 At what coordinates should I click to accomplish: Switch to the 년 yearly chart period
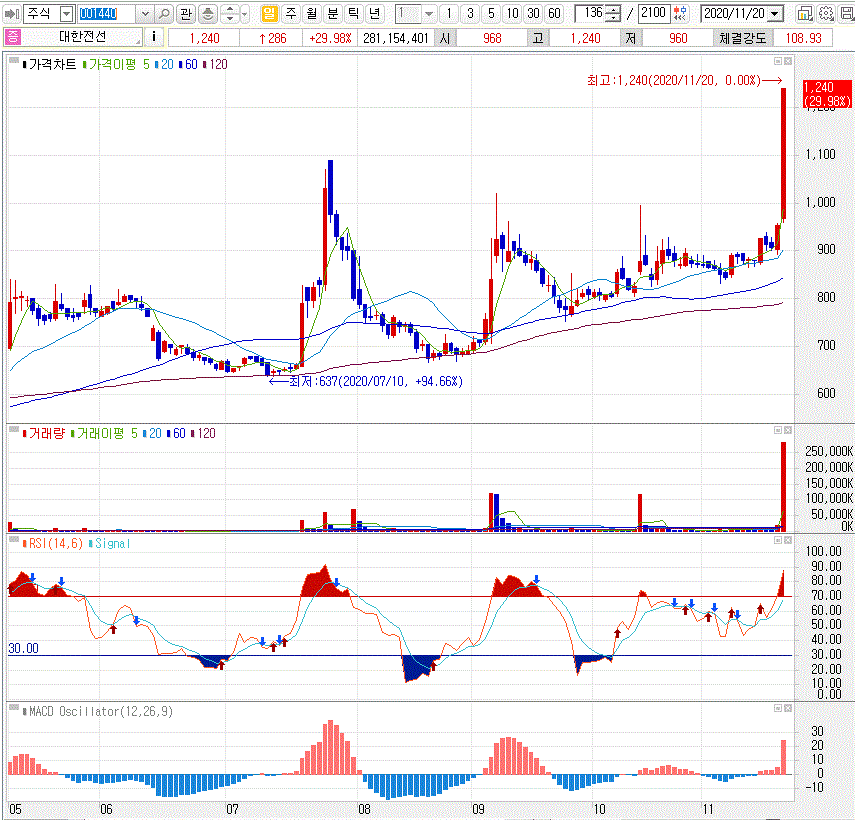(375, 14)
